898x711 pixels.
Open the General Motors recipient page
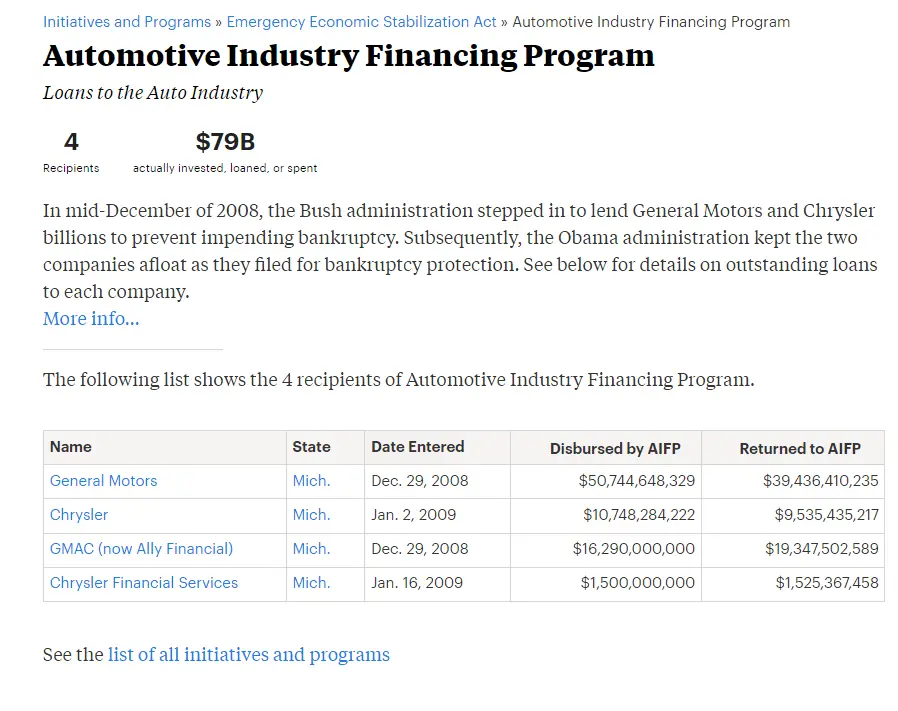[x=104, y=481]
